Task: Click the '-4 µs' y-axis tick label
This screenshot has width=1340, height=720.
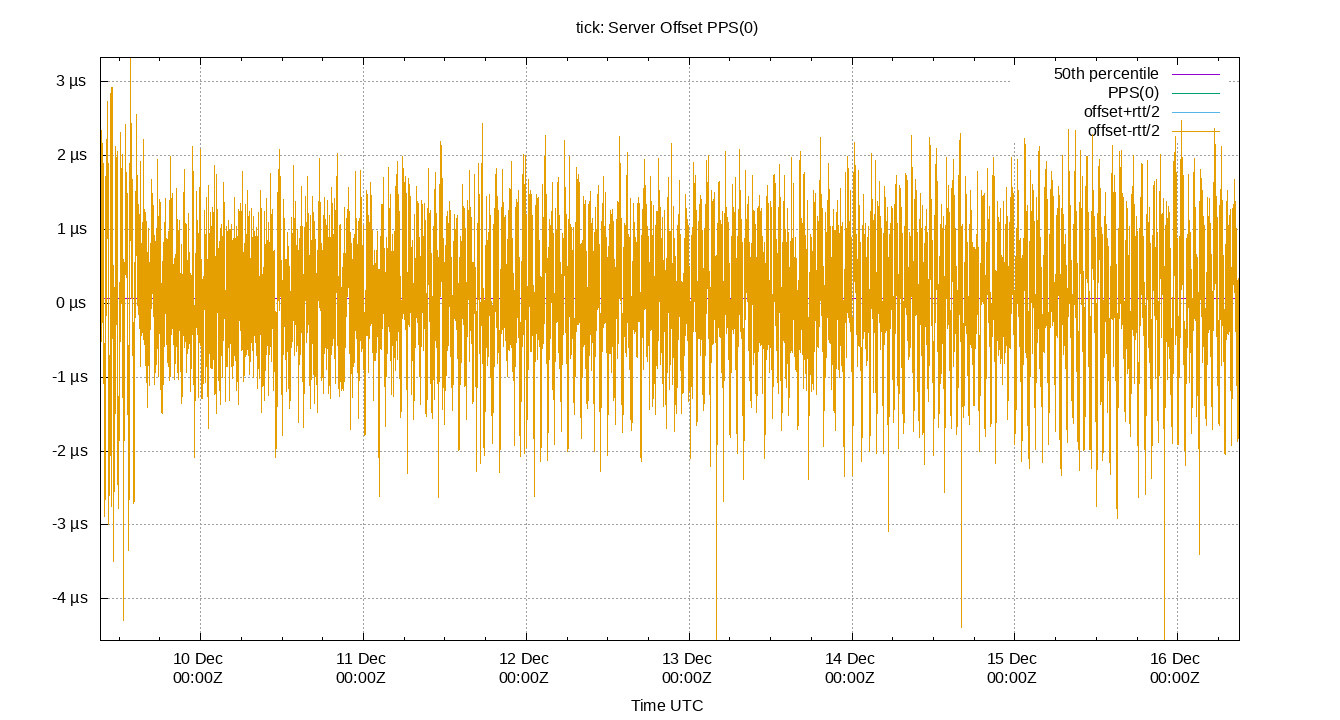Action: (x=70, y=596)
